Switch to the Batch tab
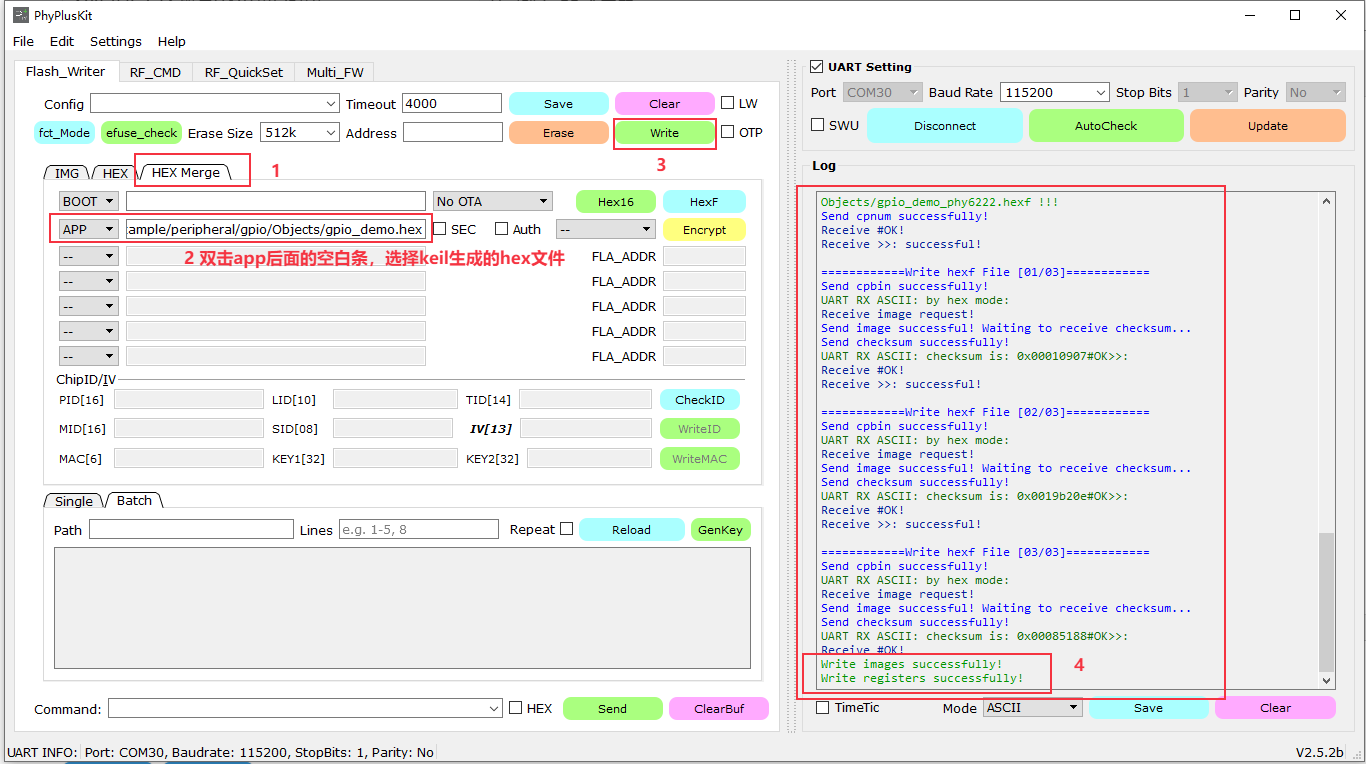 134,500
